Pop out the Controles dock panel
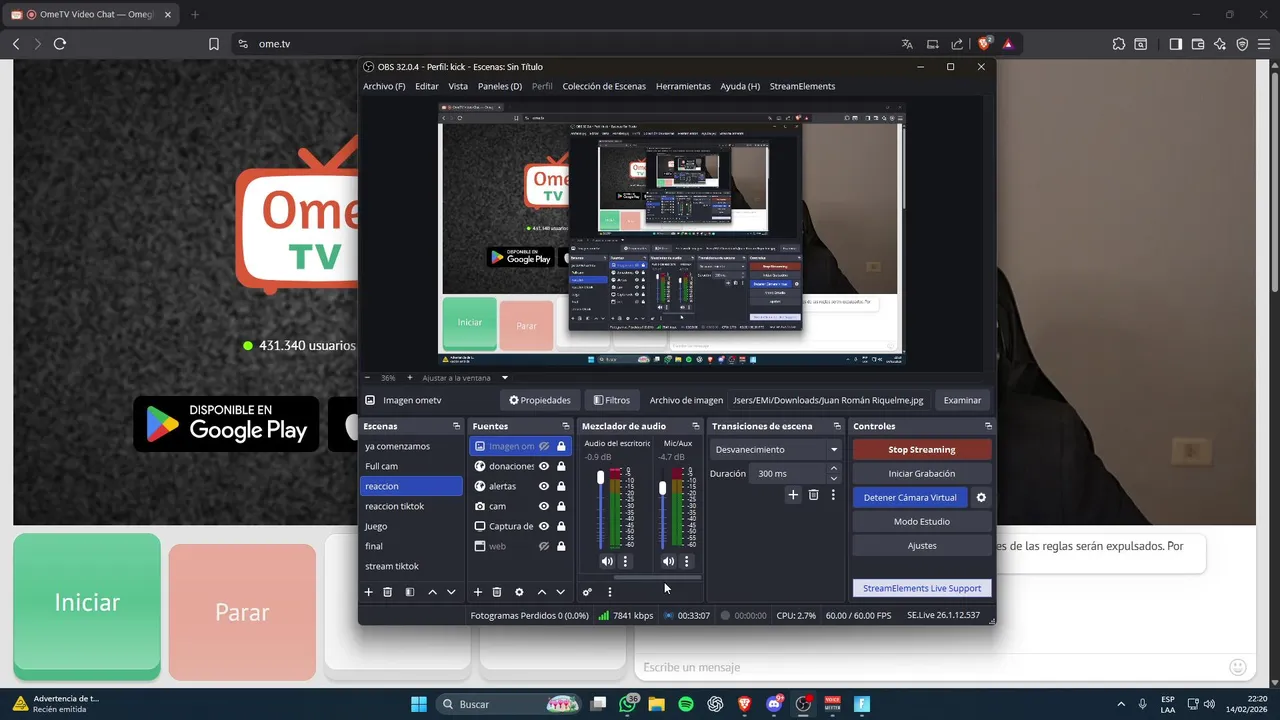Screen dimensions: 1280x720 (x=987, y=426)
